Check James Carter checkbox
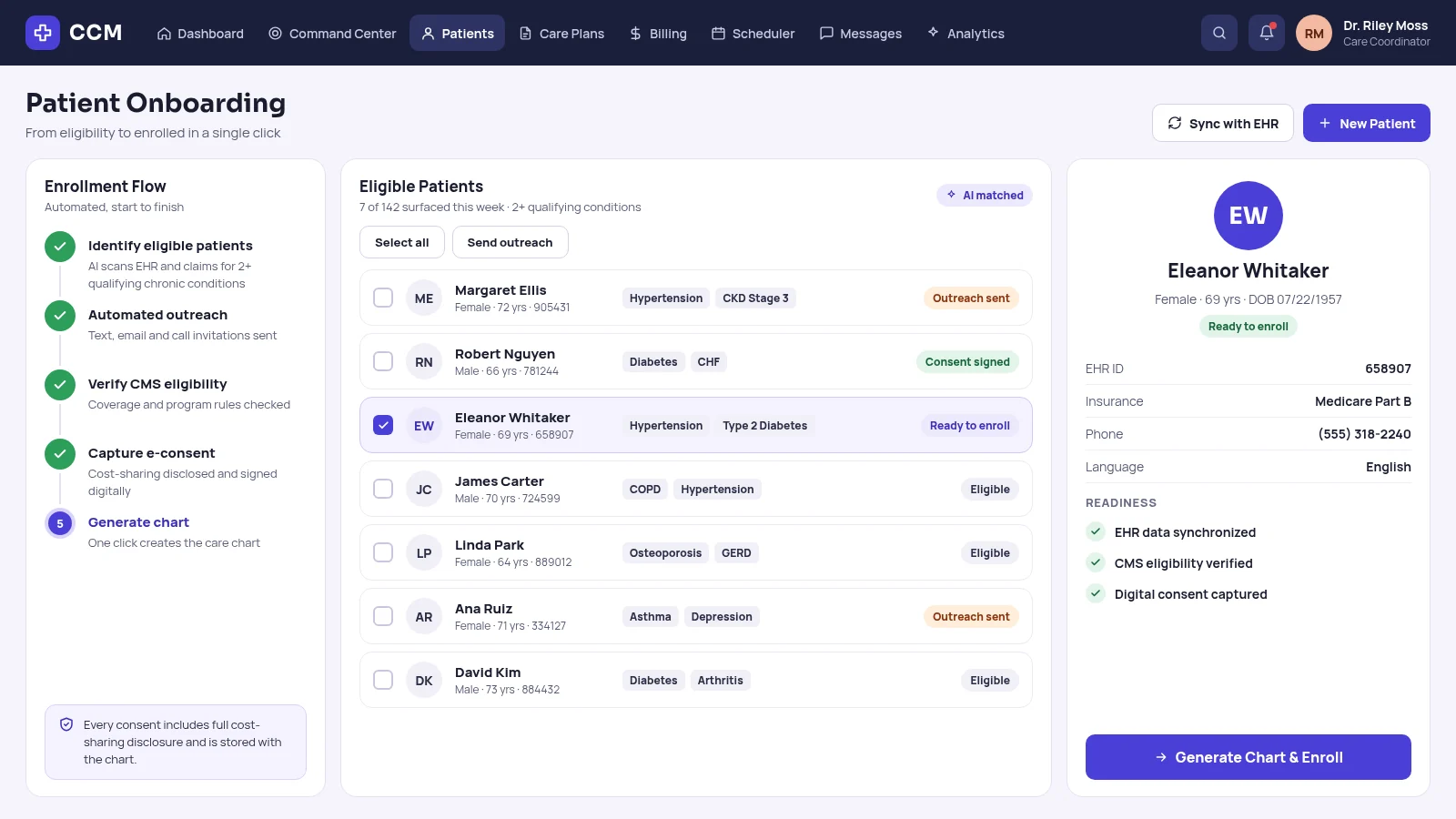The height and width of the screenshot is (819, 1456). point(383,489)
